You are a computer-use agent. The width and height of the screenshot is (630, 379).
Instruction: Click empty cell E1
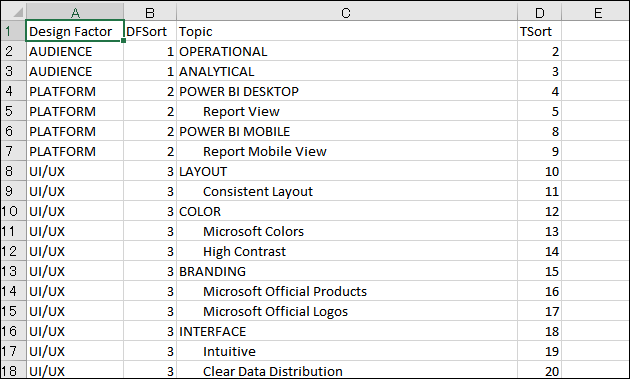point(595,31)
